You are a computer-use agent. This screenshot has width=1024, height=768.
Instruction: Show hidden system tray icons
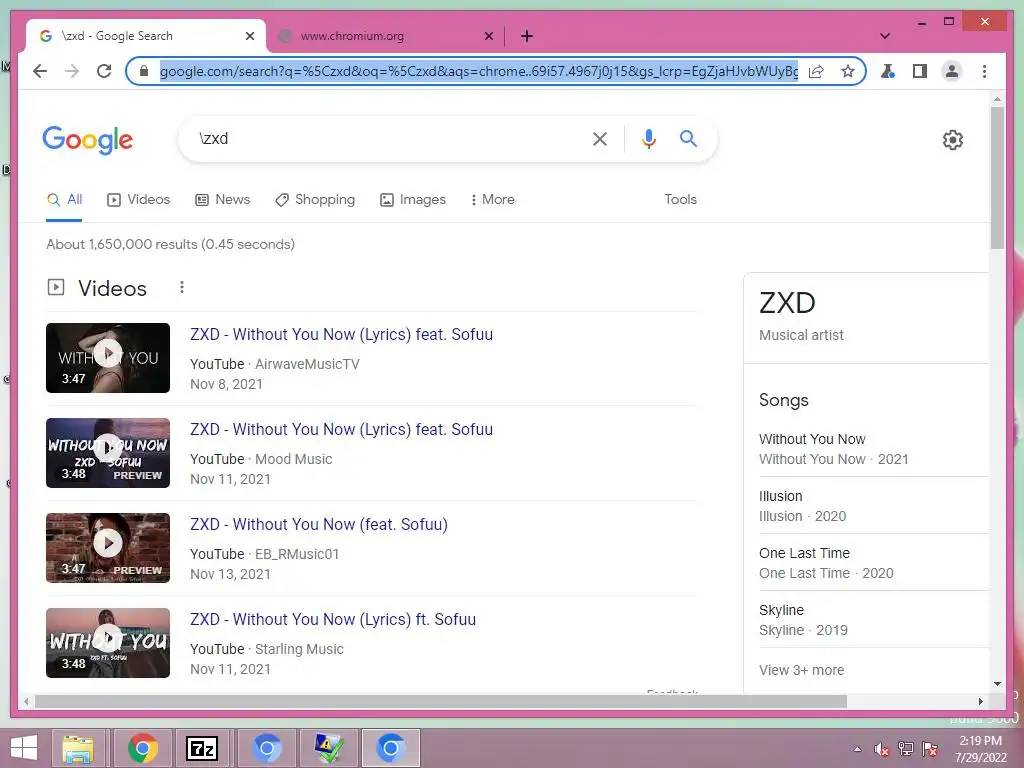tap(857, 749)
